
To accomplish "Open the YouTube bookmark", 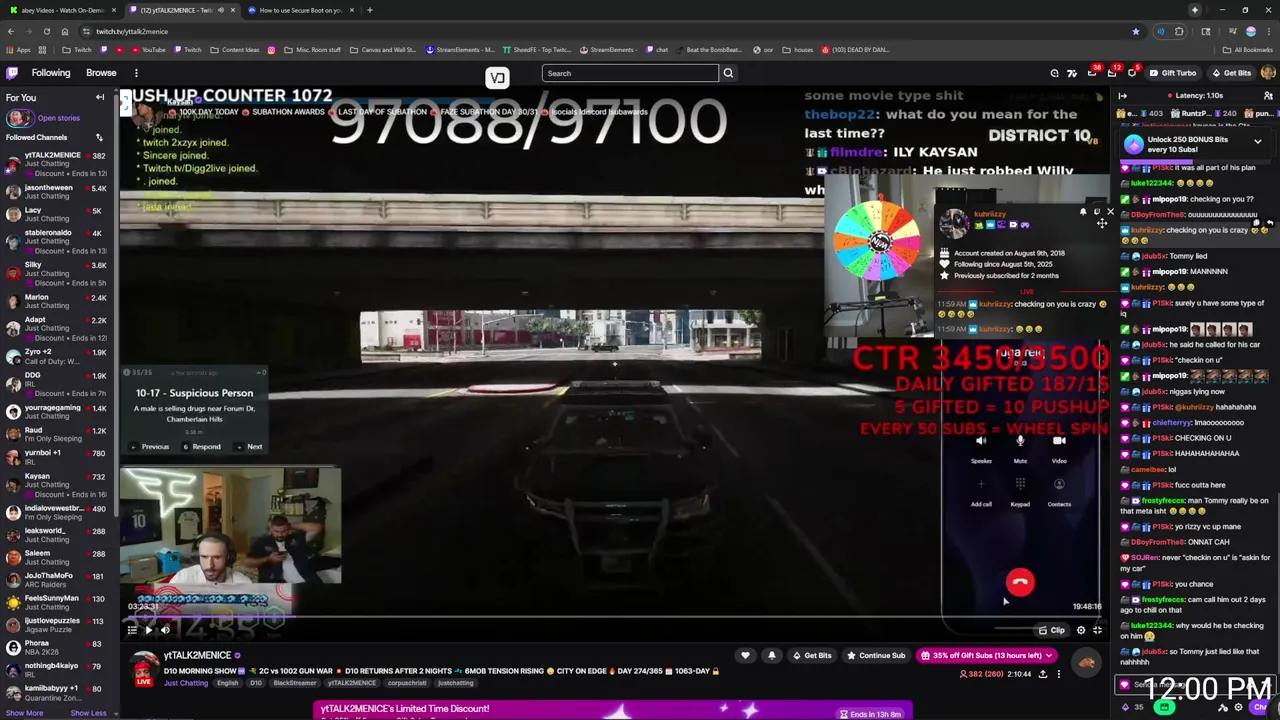I will 147,49.
